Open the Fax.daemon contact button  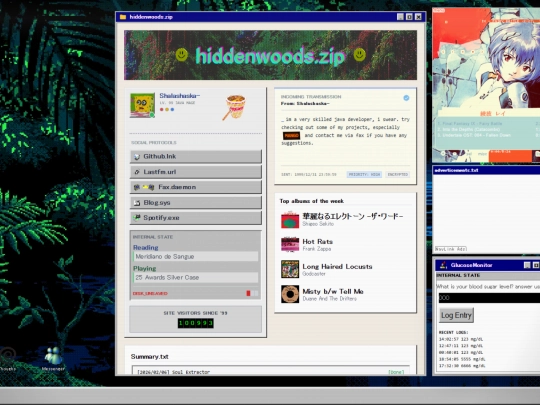pyautogui.click(x=196, y=187)
